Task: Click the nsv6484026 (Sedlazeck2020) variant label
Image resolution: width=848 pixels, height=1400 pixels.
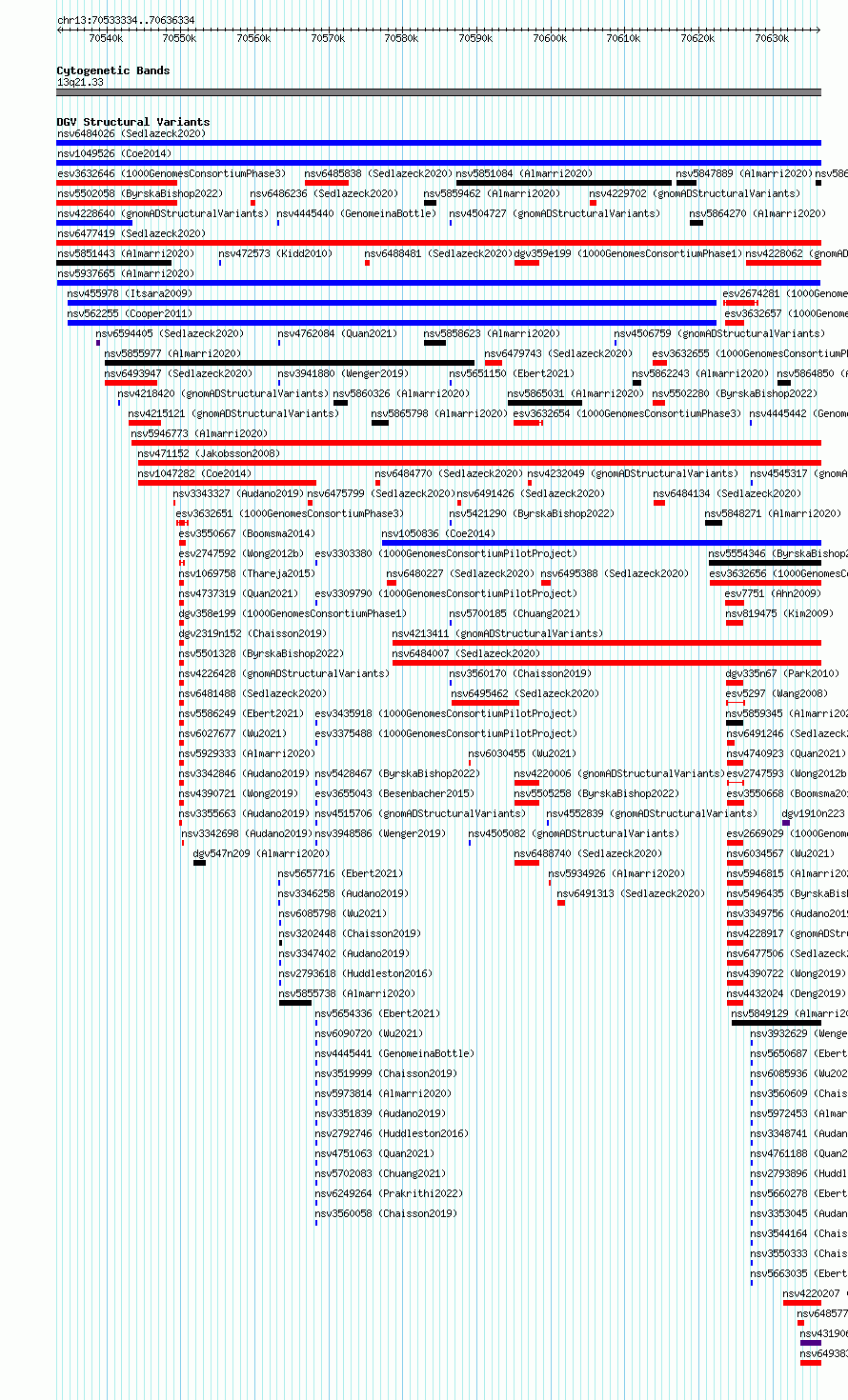Action: 131,133
